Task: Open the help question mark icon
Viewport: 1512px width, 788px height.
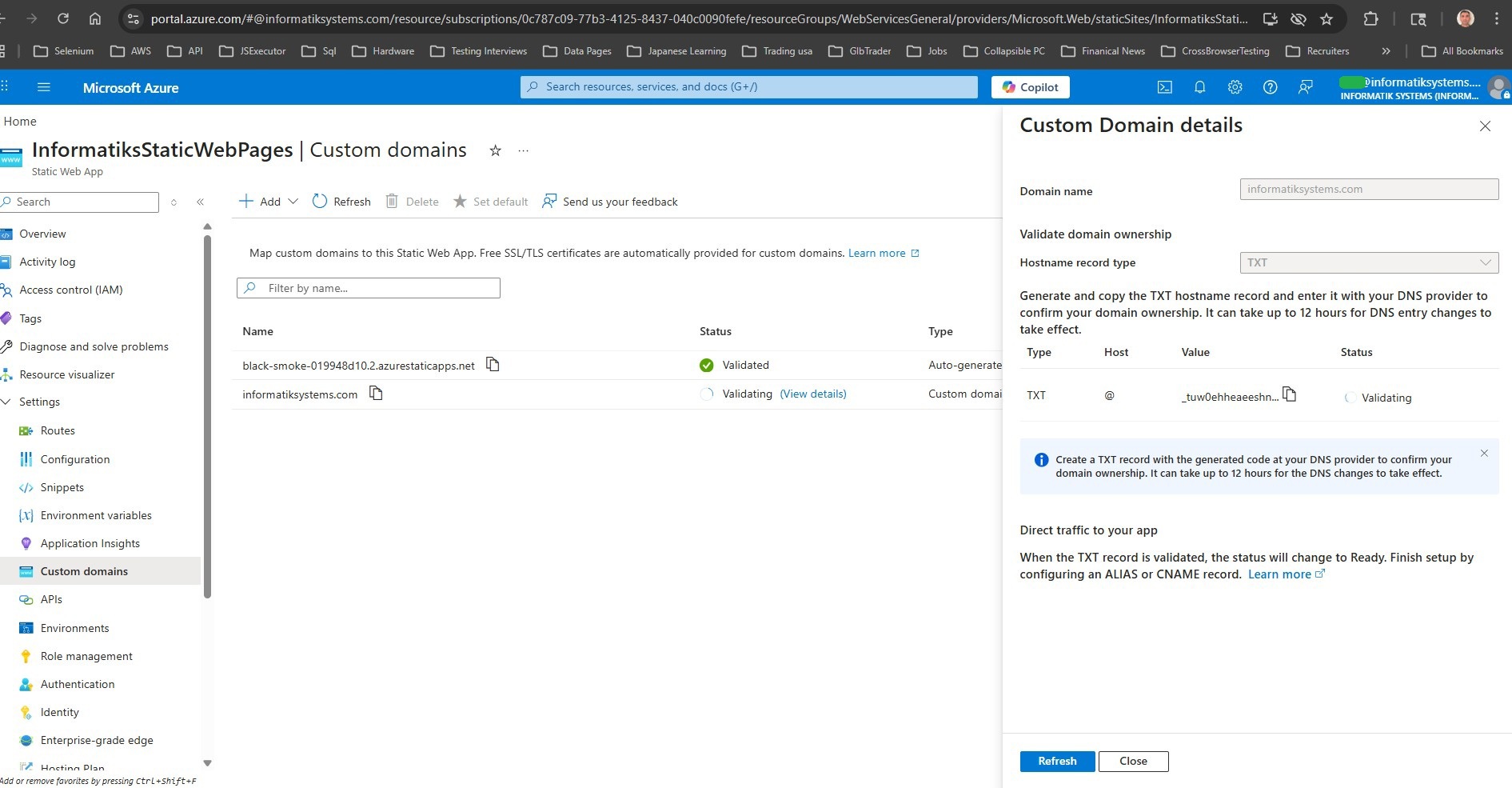Action: [x=1271, y=87]
